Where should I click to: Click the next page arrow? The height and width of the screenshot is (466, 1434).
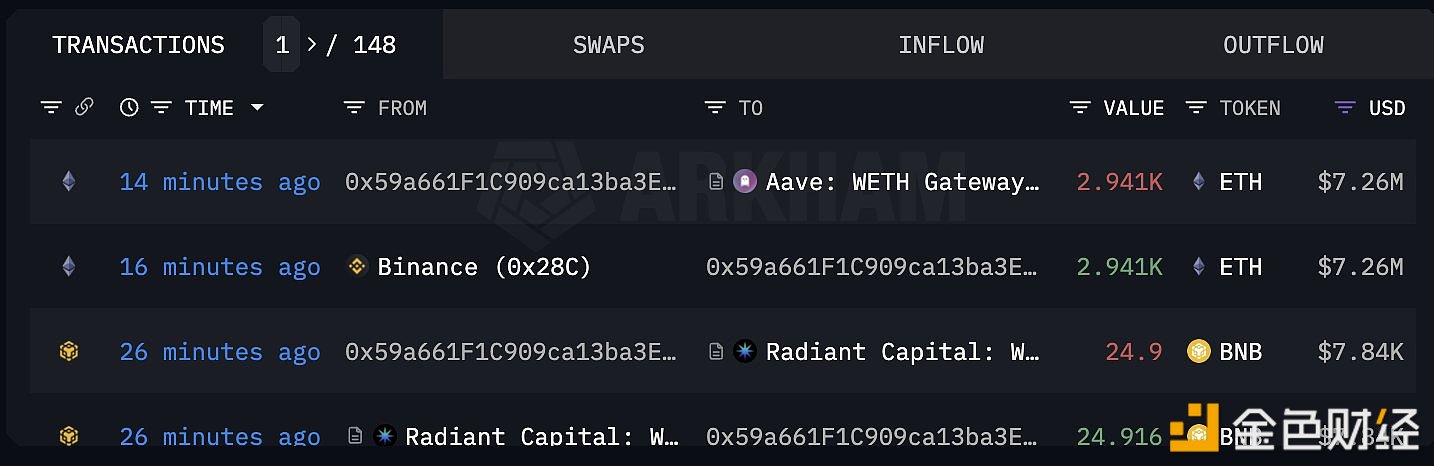pos(311,45)
